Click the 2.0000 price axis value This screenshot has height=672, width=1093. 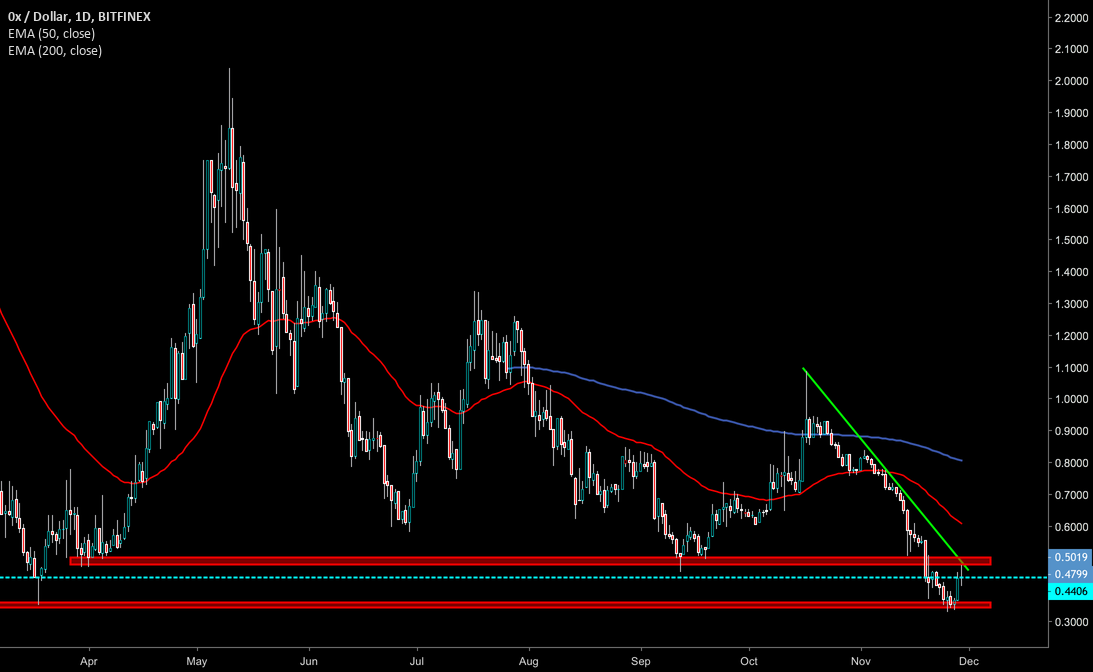click(x=1071, y=81)
